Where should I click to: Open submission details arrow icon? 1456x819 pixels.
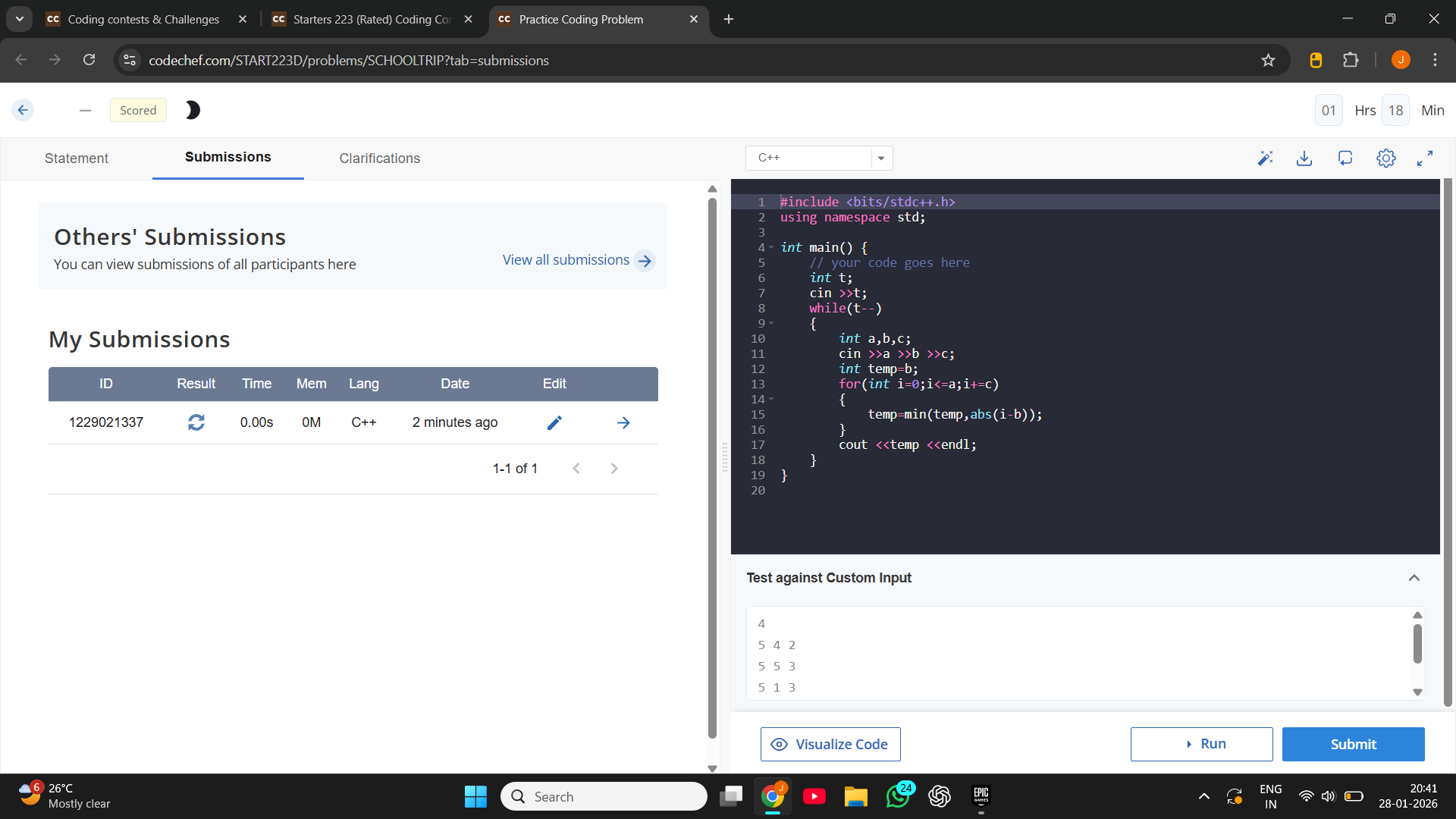[623, 422]
